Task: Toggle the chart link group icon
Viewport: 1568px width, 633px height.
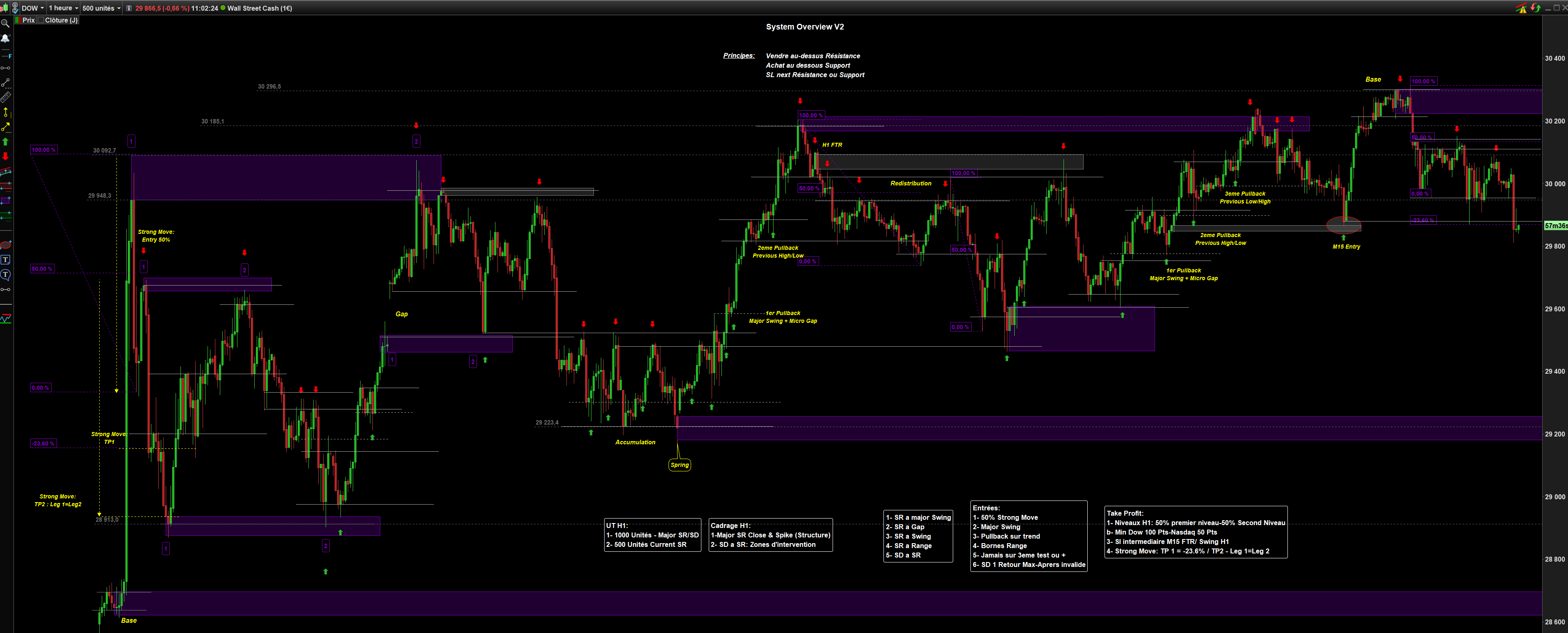Action: coord(15,8)
